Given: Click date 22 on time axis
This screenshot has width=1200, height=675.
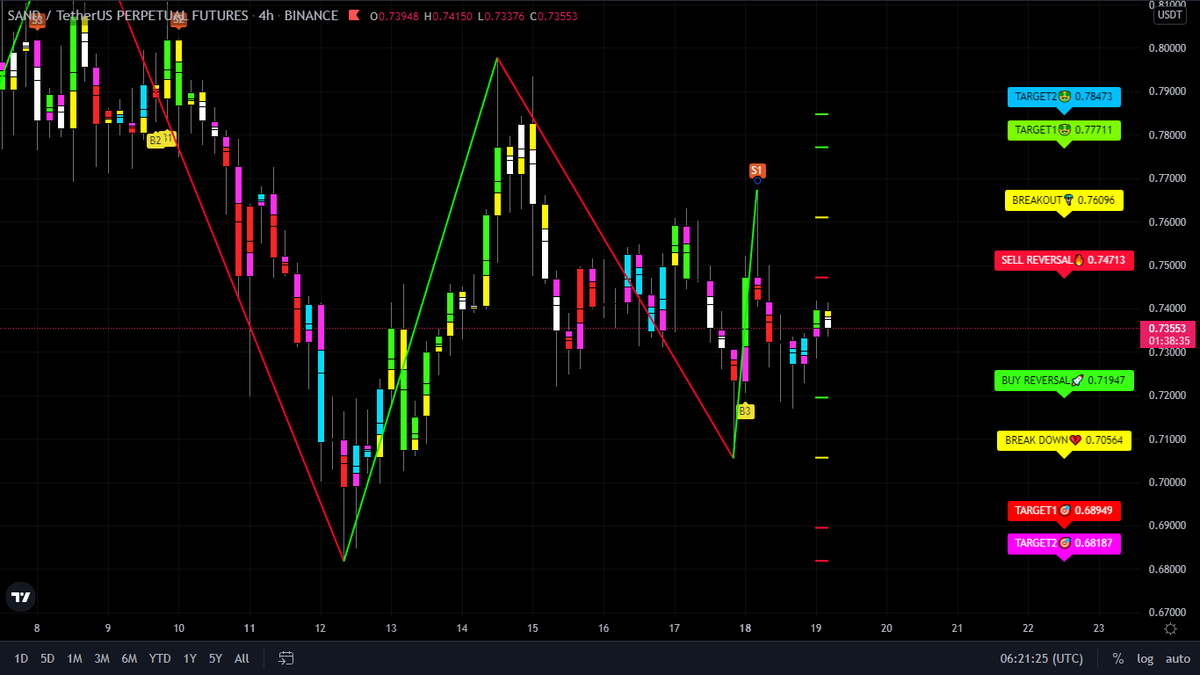Looking at the screenshot, I should point(1028,628).
